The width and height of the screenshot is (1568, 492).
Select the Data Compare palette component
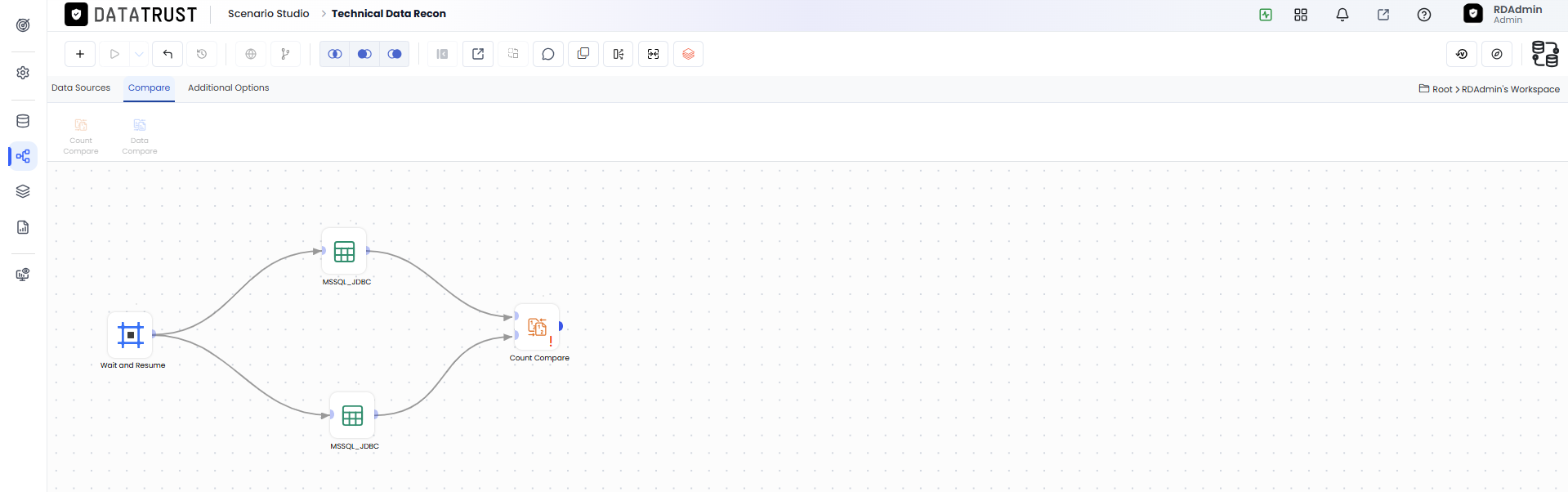pos(140,136)
